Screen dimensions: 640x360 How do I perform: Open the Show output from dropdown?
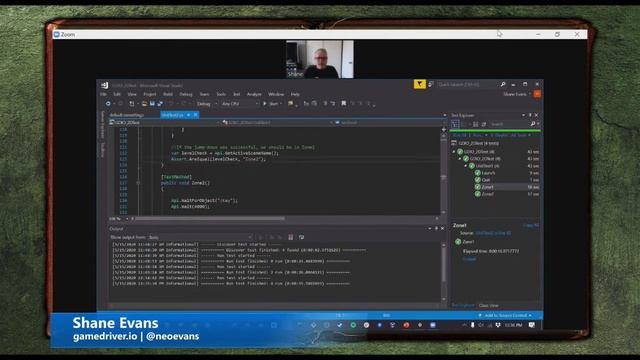(200, 237)
